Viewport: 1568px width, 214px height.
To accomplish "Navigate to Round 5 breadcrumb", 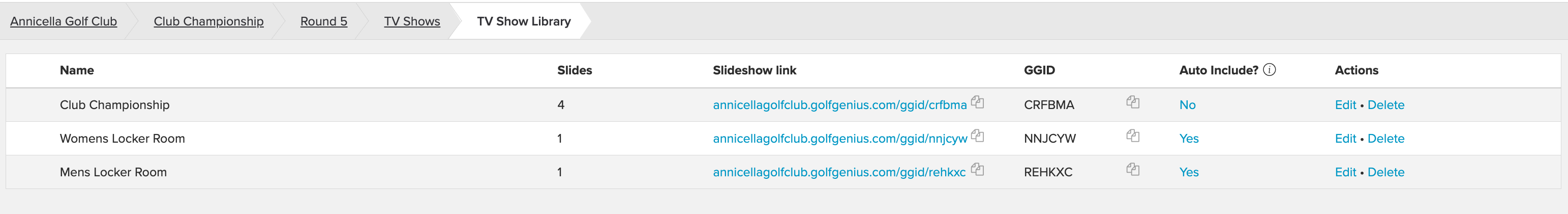I will click(x=324, y=21).
